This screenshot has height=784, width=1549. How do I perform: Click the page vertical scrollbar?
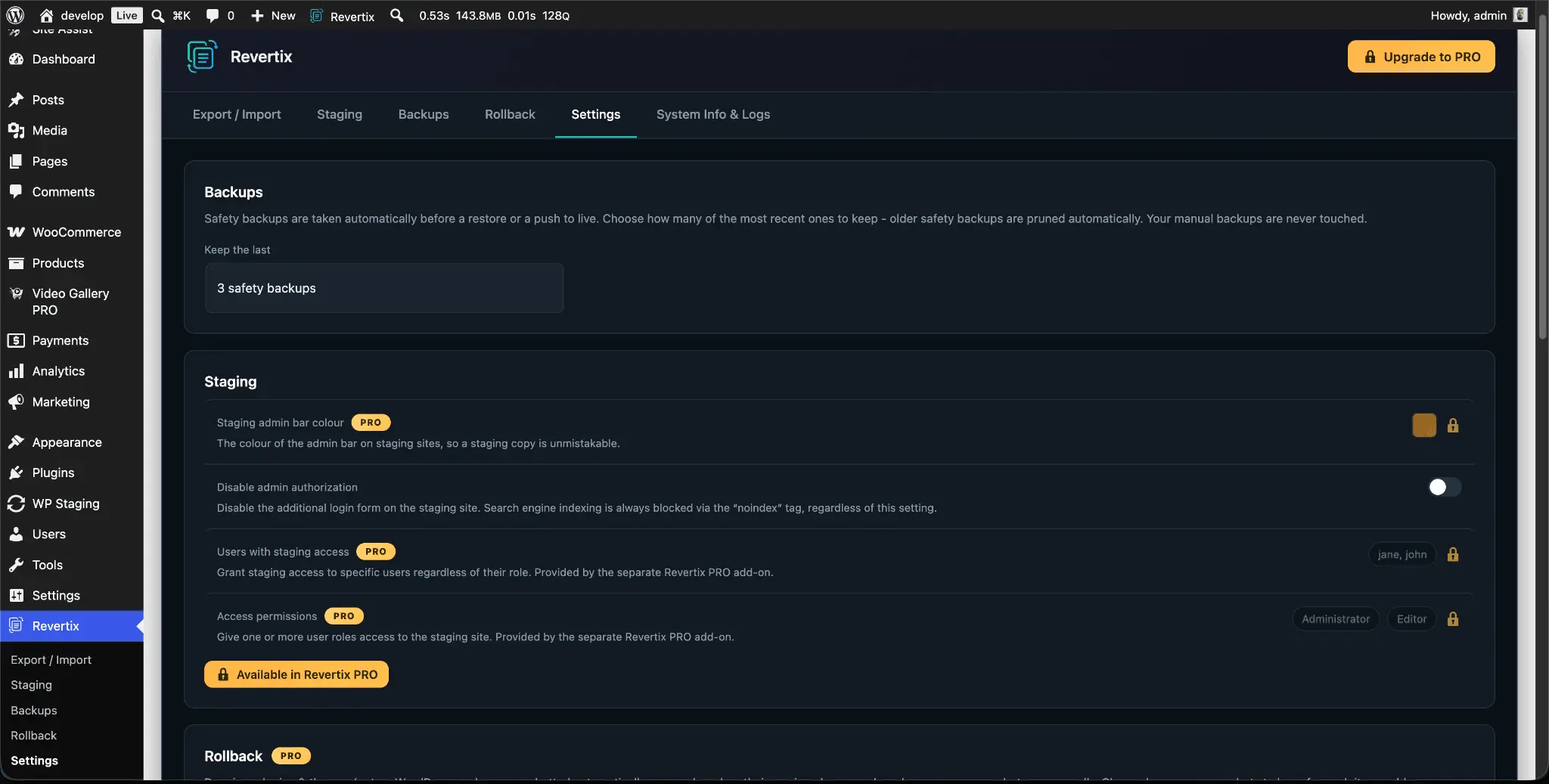coord(1543,178)
